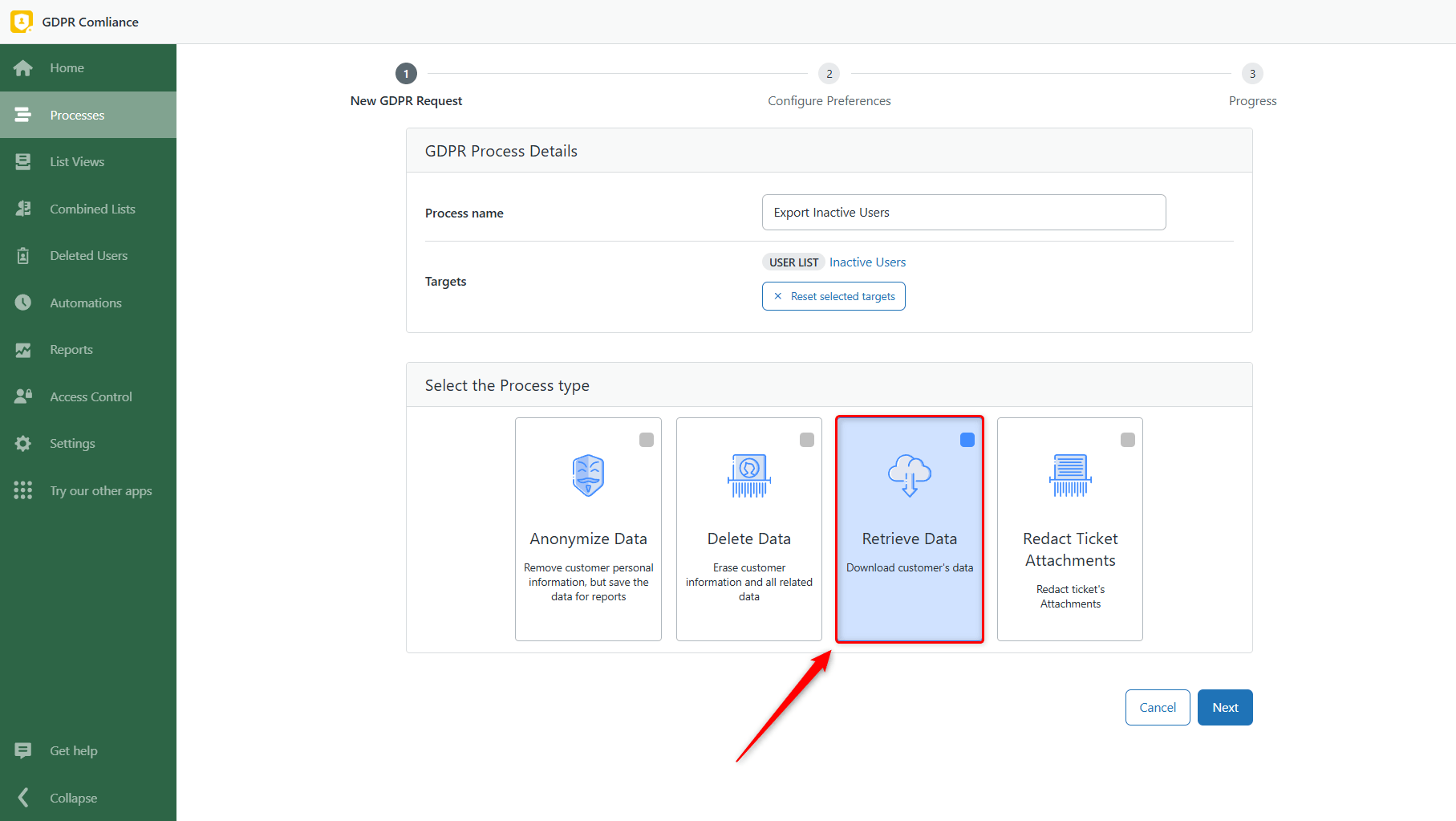Click the Processes sidebar icon
The width and height of the screenshot is (1456, 821).
pyautogui.click(x=23, y=115)
